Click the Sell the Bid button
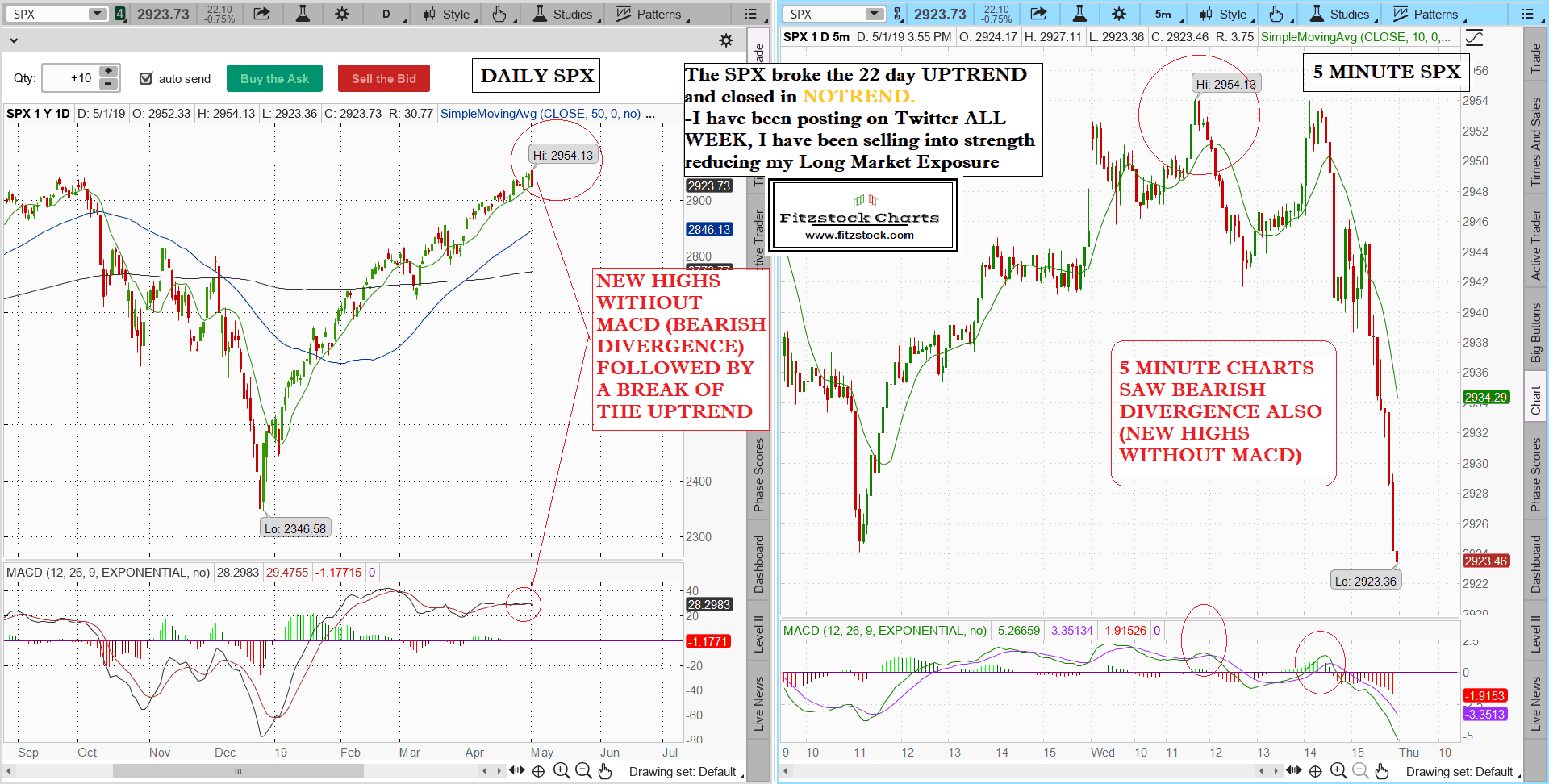The width and height of the screenshot is (1549, 784). click(x=383, y=78)
